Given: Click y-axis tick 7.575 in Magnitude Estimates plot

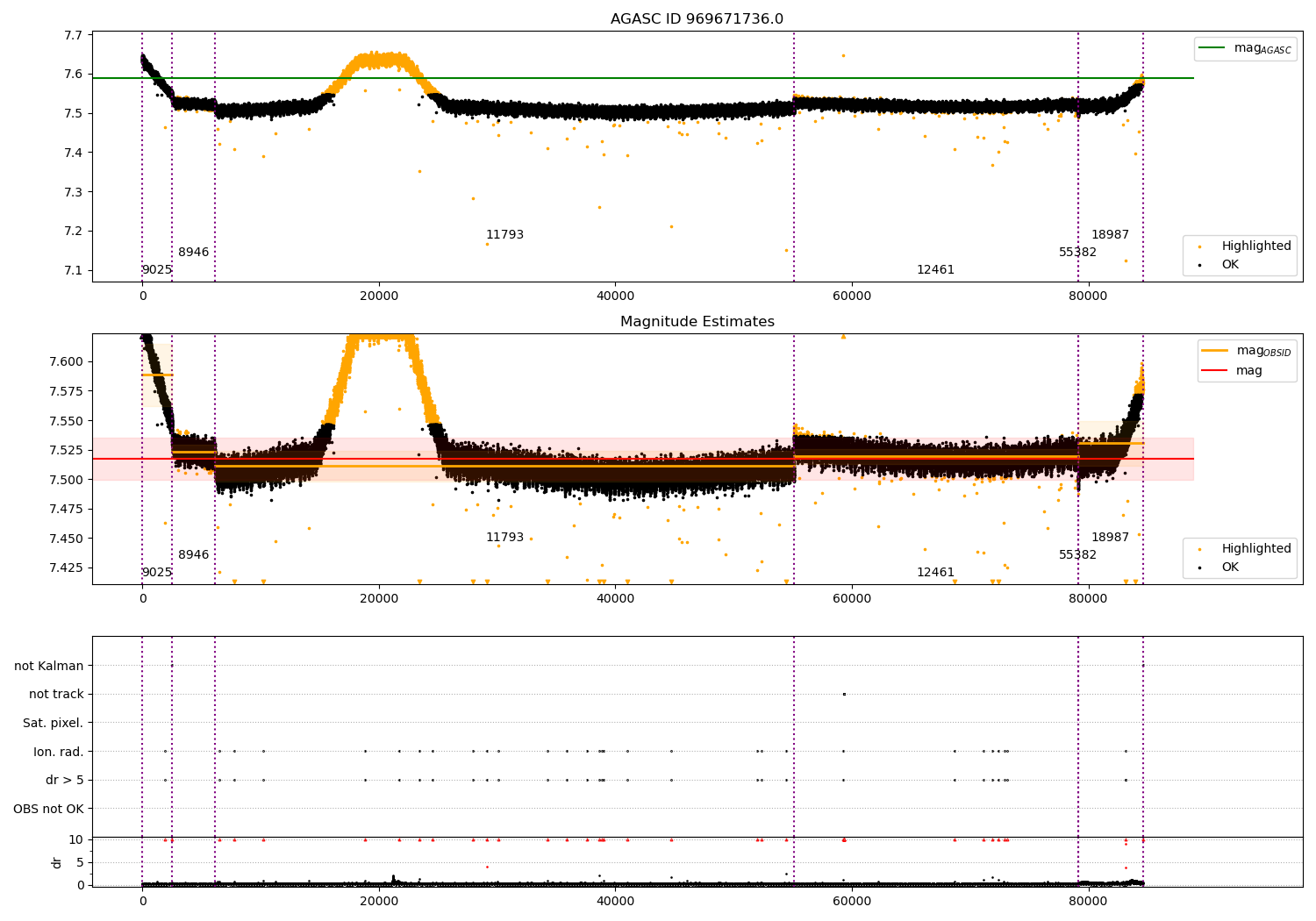Looking at the screenshot, I should click(67, 391).
